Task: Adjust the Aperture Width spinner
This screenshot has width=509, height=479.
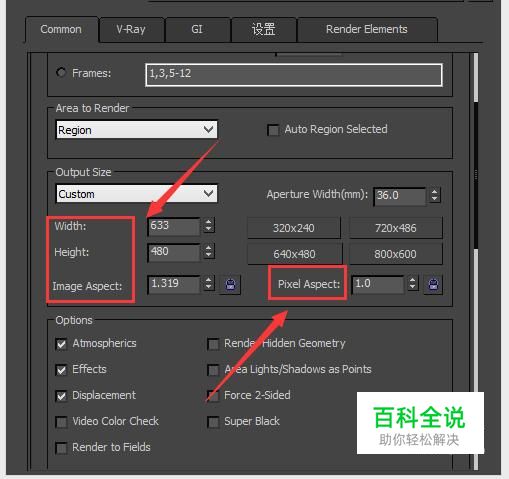Action: click(434, 195)
